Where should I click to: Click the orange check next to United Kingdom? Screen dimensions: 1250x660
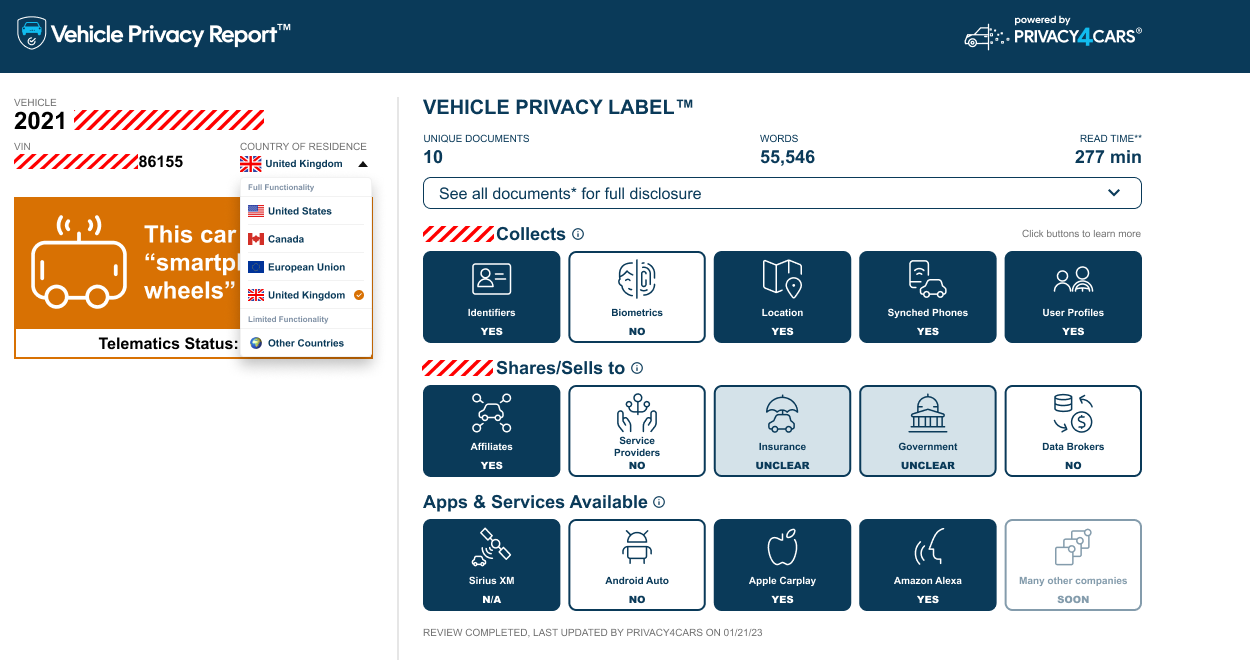pos(359,295)
